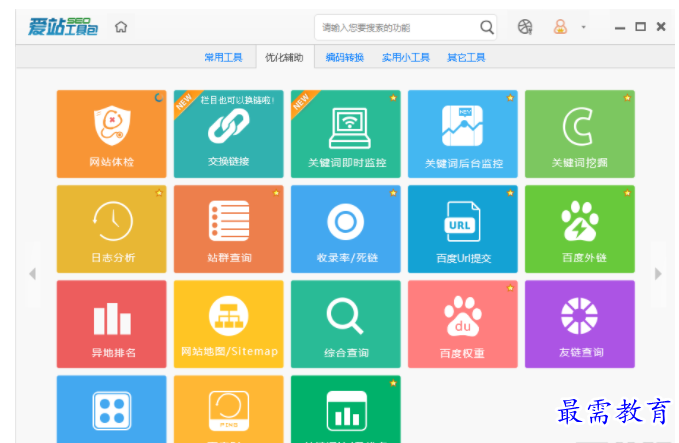Image resolution: width=679 pixels, height=443 pixels.
Task: Open the blue four-dots tile
Action: coord(111,409)
